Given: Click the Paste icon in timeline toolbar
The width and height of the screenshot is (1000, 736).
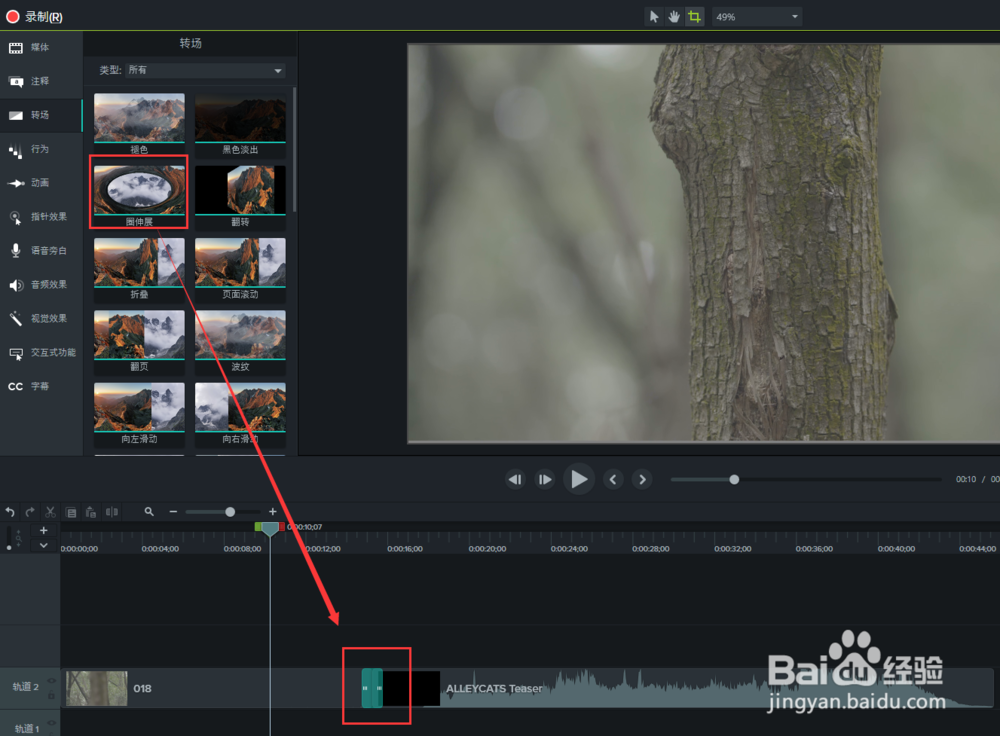Looking at the screenshot, I should pos(91,512).
